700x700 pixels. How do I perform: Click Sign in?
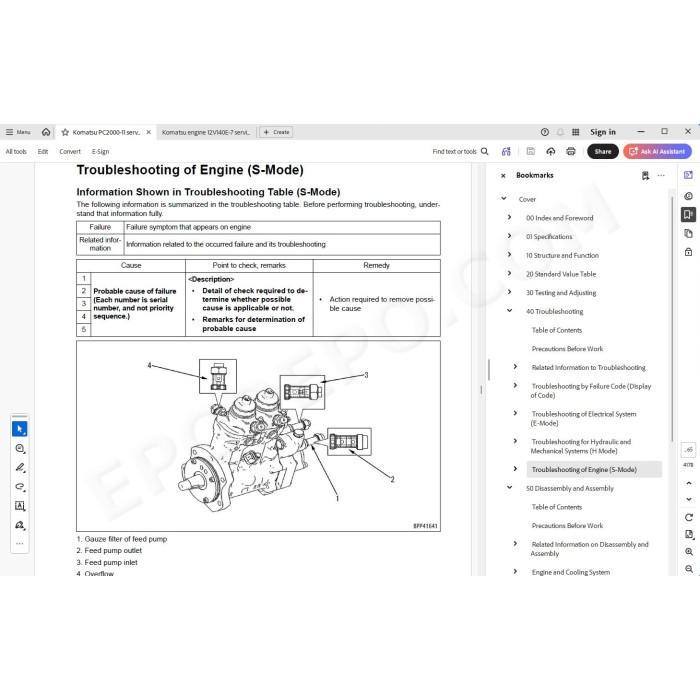pyautogui.click(x=603, y=132)
